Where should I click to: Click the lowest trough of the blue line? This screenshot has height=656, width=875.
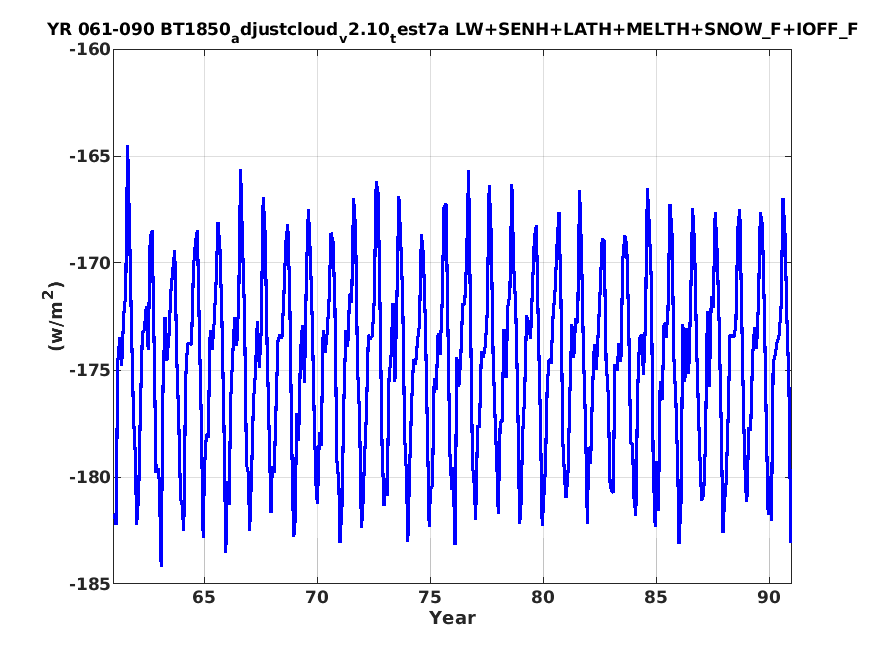pyautogui.click(x=161, y=565)
